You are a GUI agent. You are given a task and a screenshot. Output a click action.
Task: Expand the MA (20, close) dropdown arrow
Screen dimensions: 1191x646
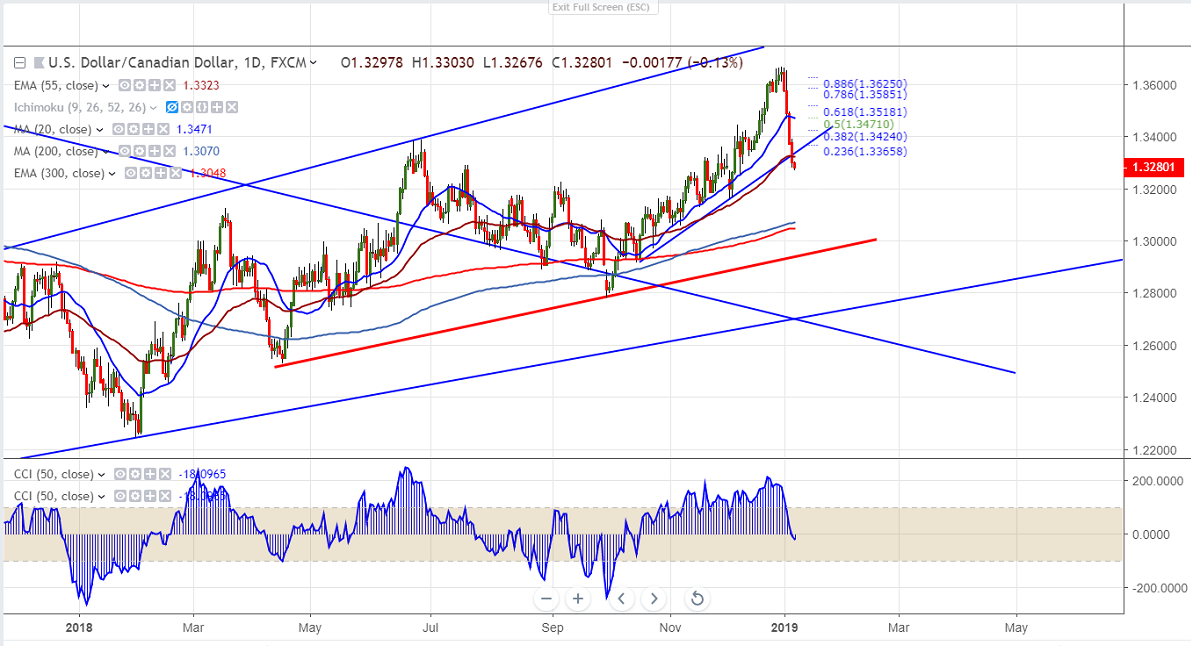tap(99, 130)
